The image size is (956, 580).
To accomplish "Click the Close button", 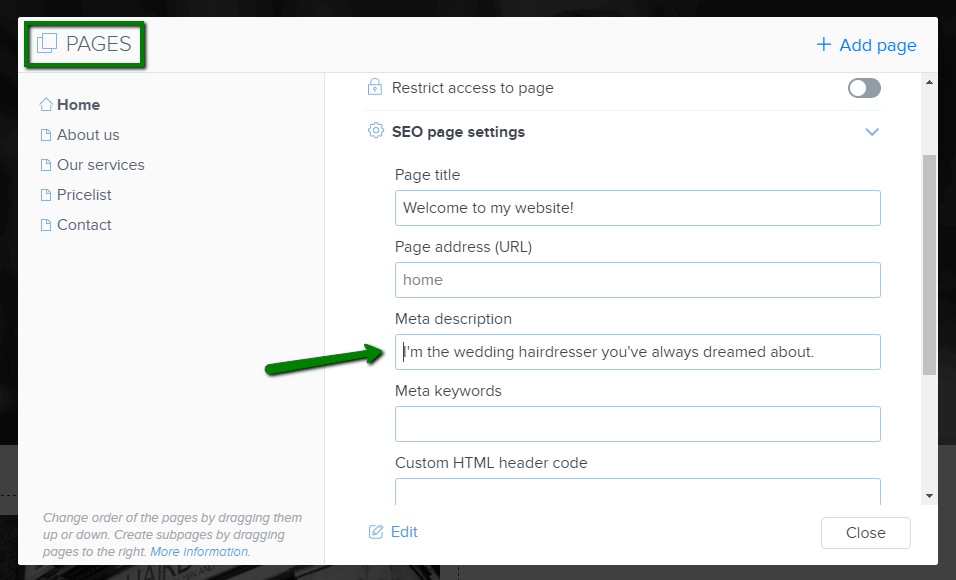I will (865, 532).
